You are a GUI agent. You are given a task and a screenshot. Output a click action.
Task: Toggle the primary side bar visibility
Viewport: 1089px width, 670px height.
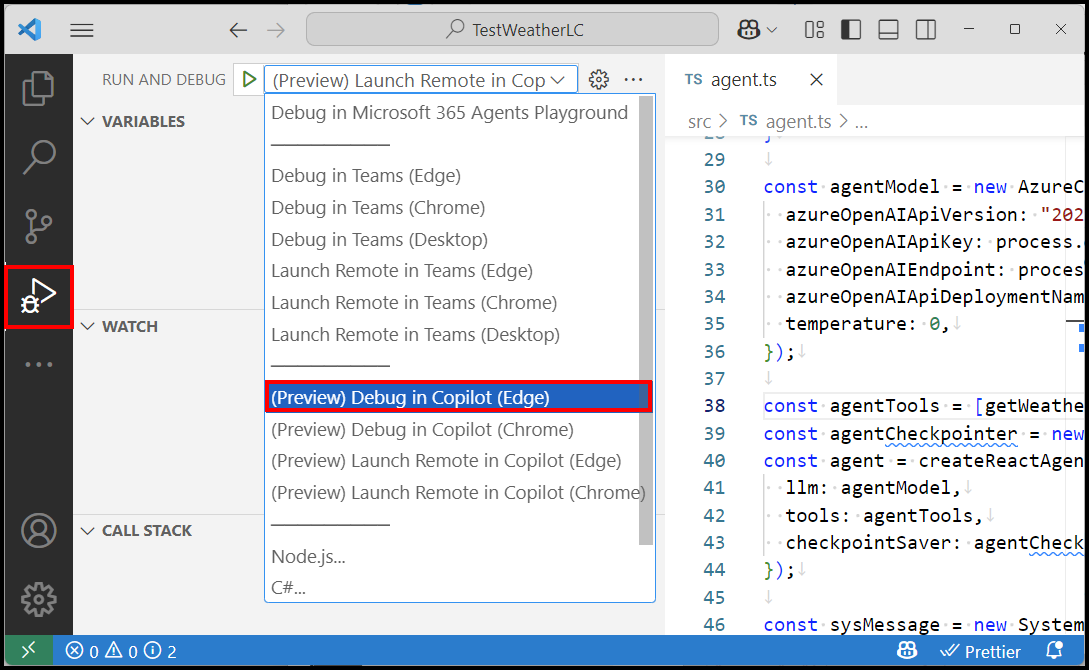[851, 29]
